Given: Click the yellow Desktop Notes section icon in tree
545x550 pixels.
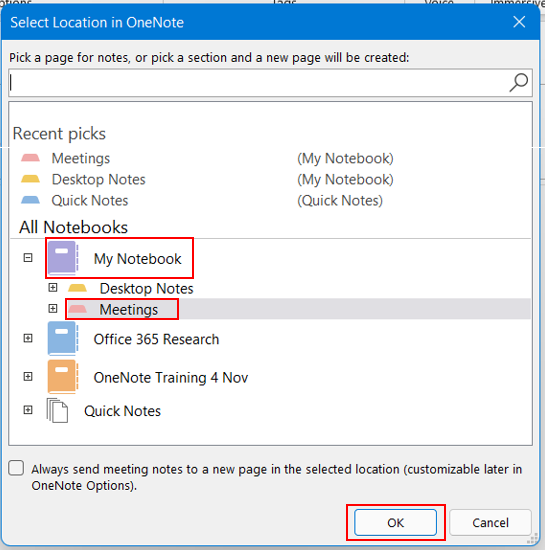Looking at the screenshot, I should pos(77,288).
